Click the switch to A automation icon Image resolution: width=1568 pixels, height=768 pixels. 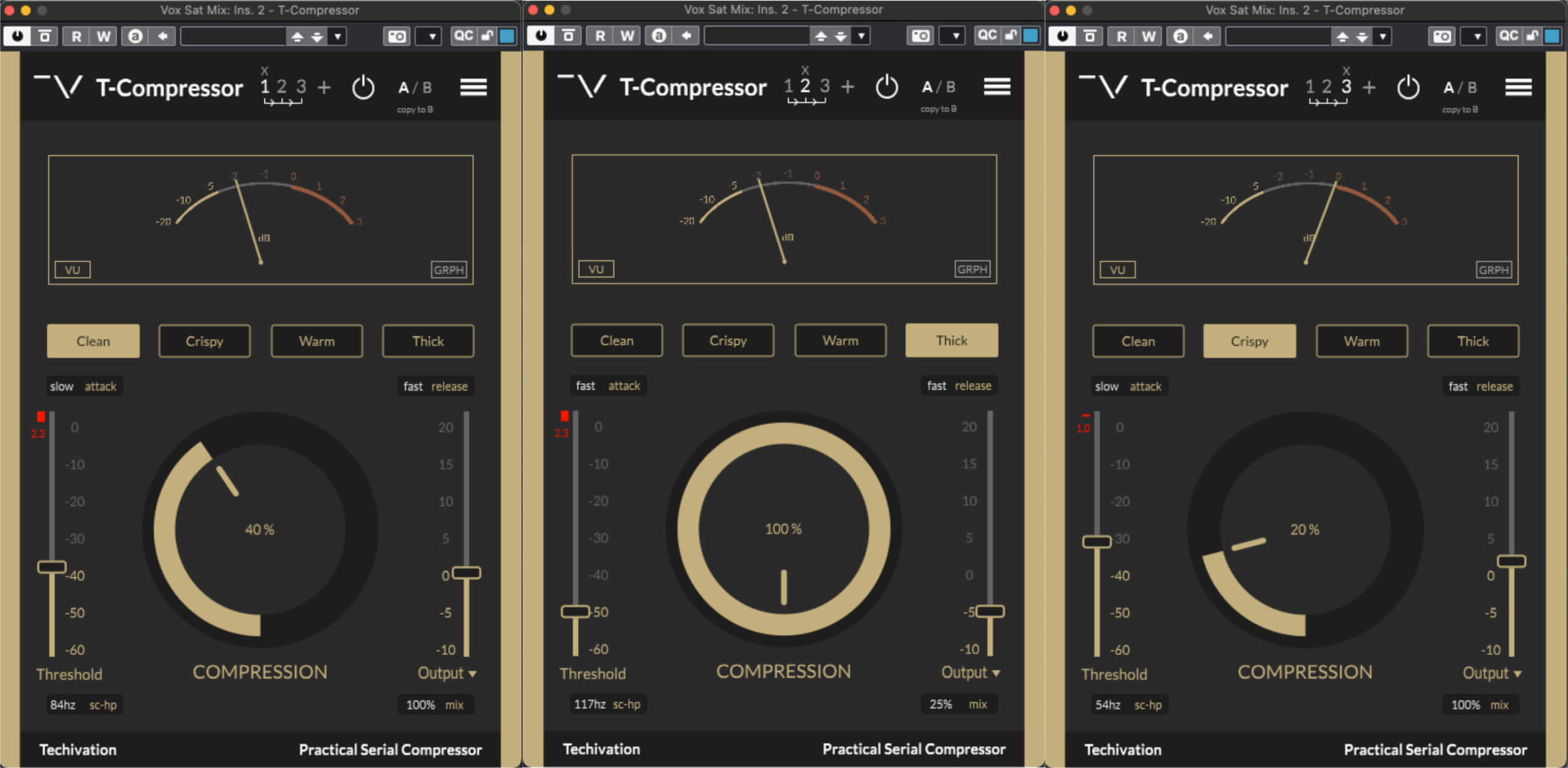point(135,36)
